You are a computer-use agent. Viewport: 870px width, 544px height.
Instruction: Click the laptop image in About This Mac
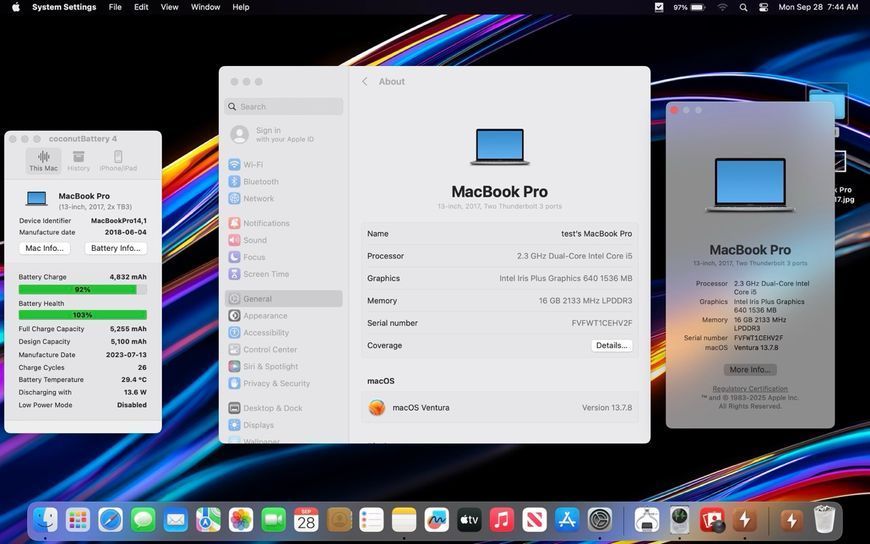[750, 185]
